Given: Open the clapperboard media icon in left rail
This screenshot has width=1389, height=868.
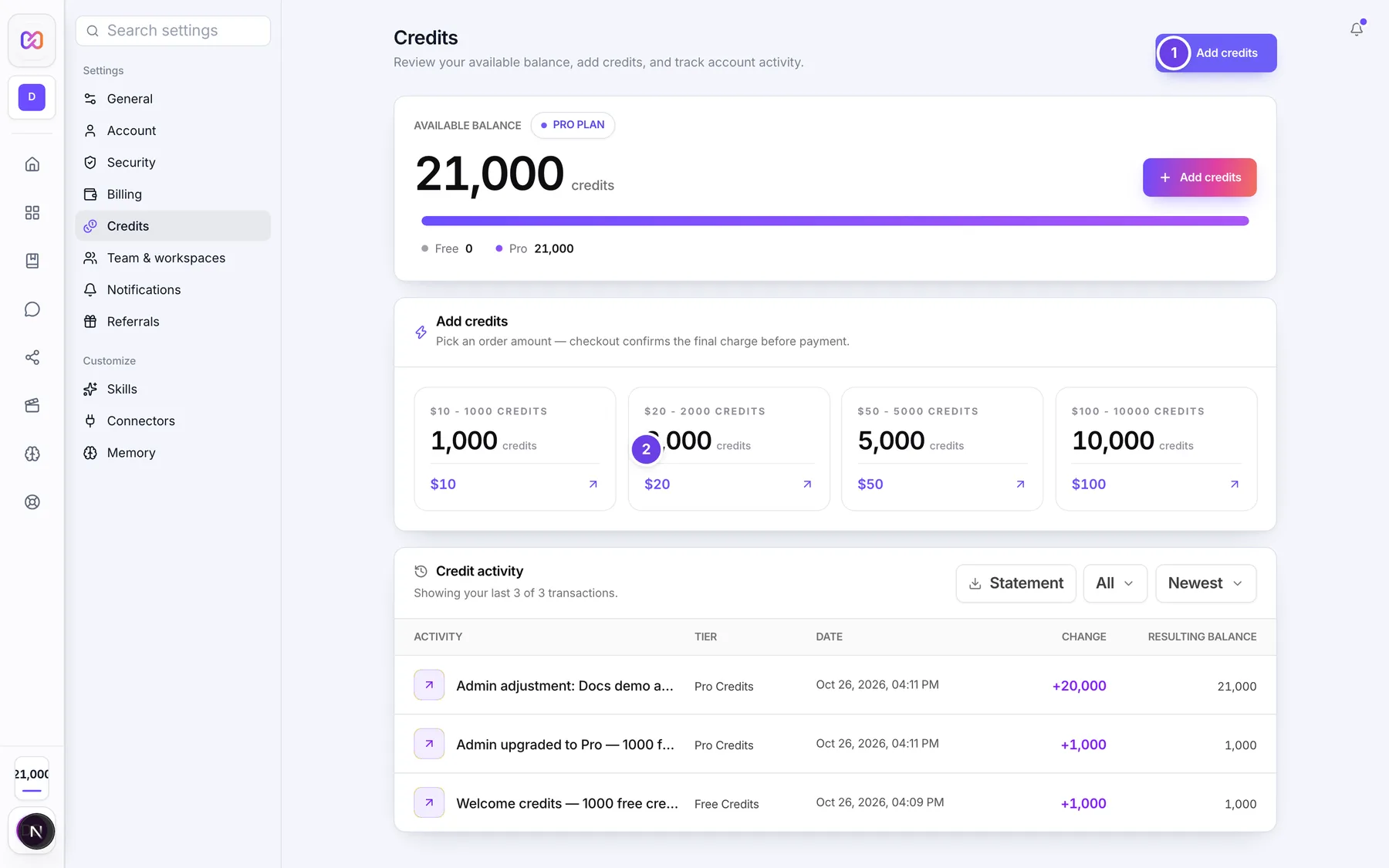Looking at the screenshot, I should [32, 406].
